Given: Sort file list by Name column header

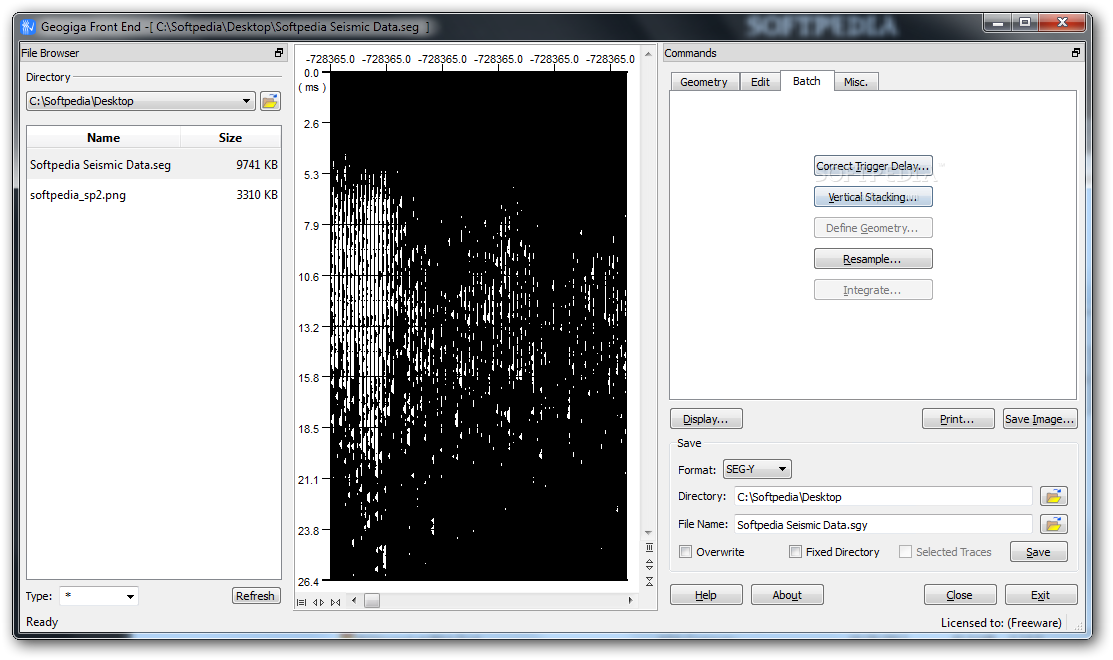Looking at the screenshot, I should (104, 138).
